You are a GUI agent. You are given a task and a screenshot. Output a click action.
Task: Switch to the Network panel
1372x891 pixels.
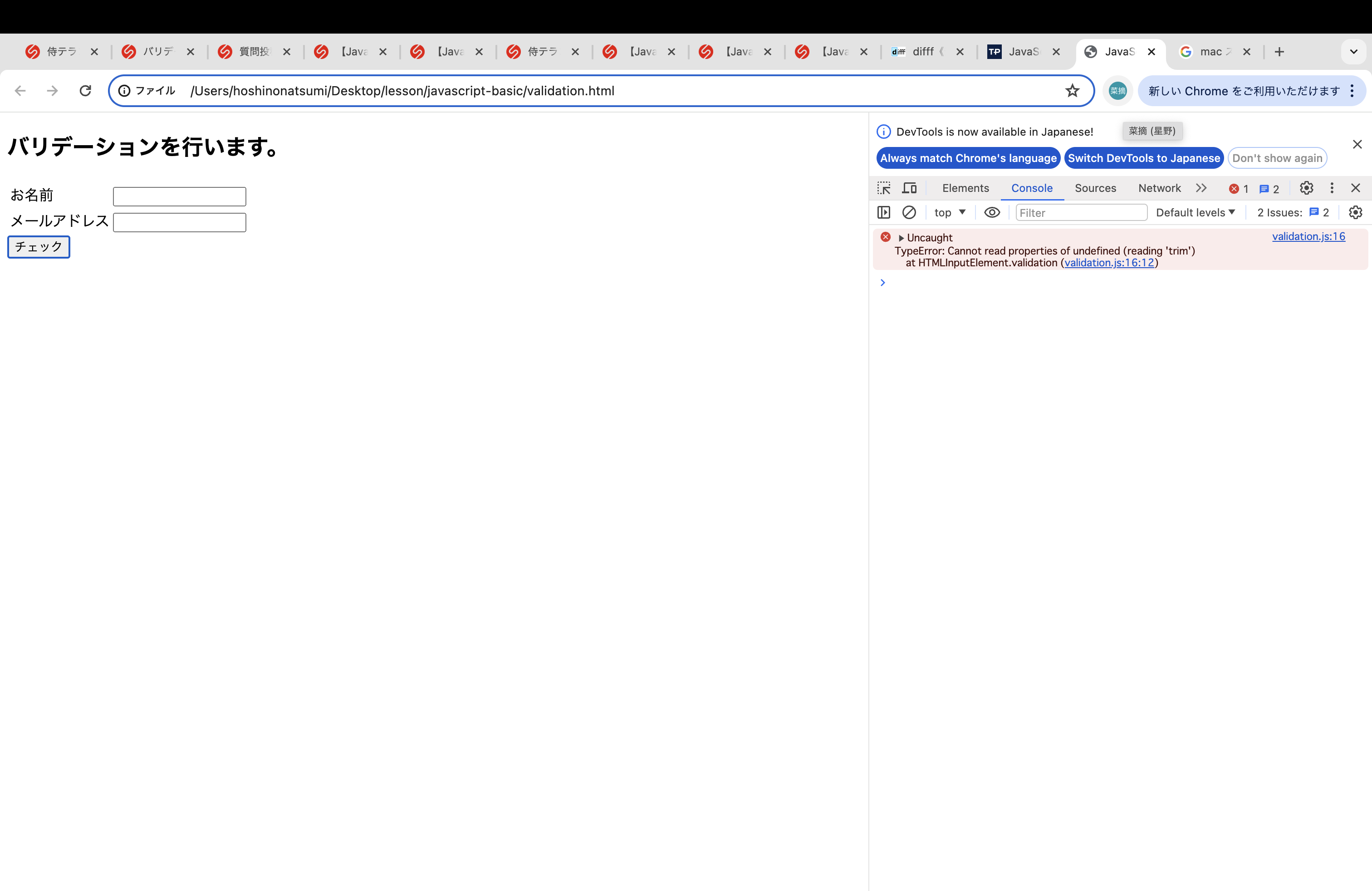(1159, 188)
